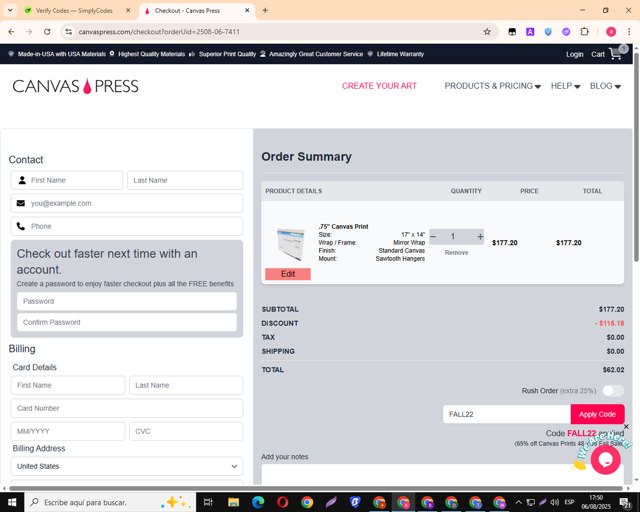Viewport: 640px width, 512px height.
Task: Click the contact Last Name field
Action: click(185, 180)
